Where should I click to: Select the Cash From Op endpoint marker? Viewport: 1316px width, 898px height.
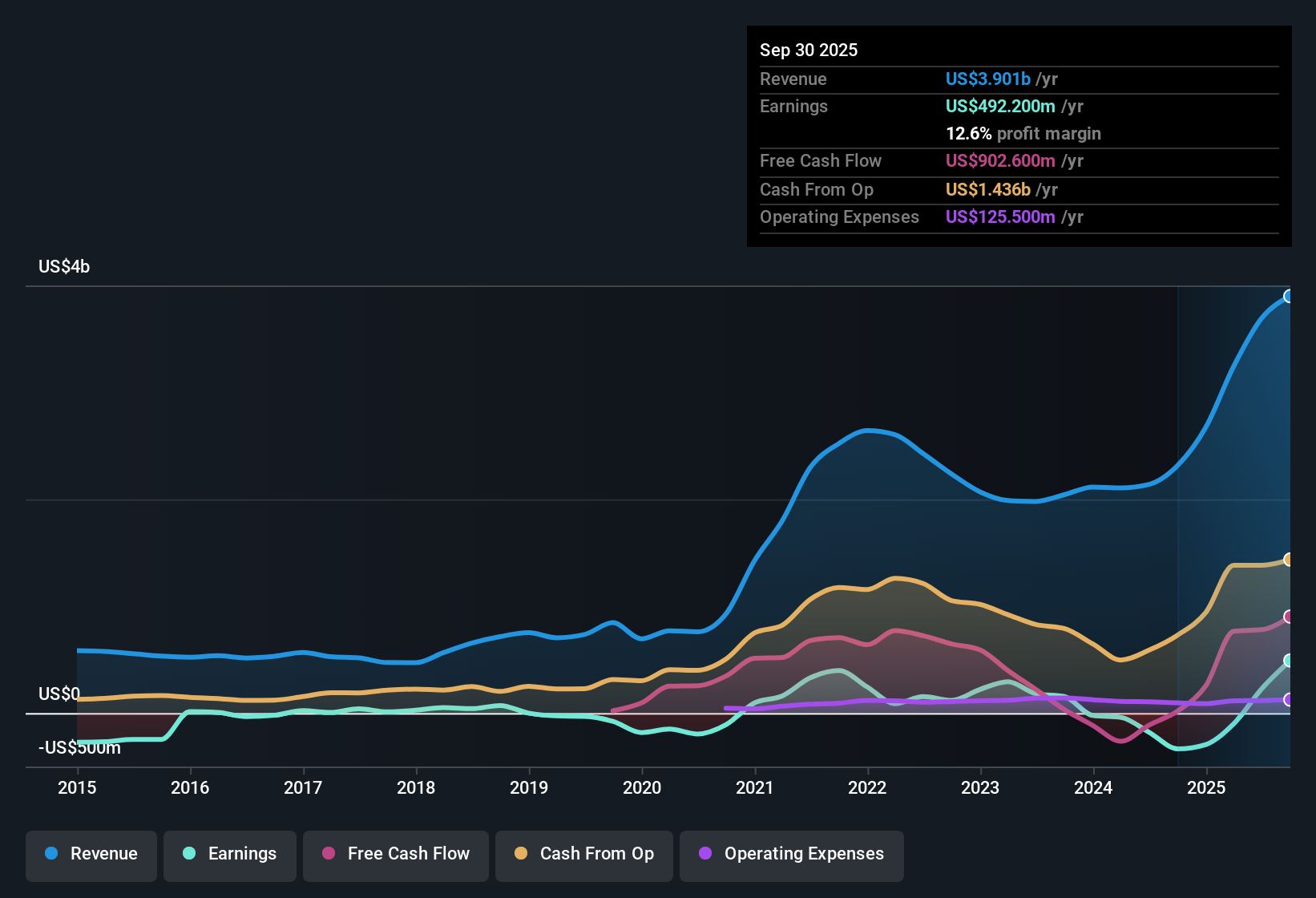(x=1289, y=559)
